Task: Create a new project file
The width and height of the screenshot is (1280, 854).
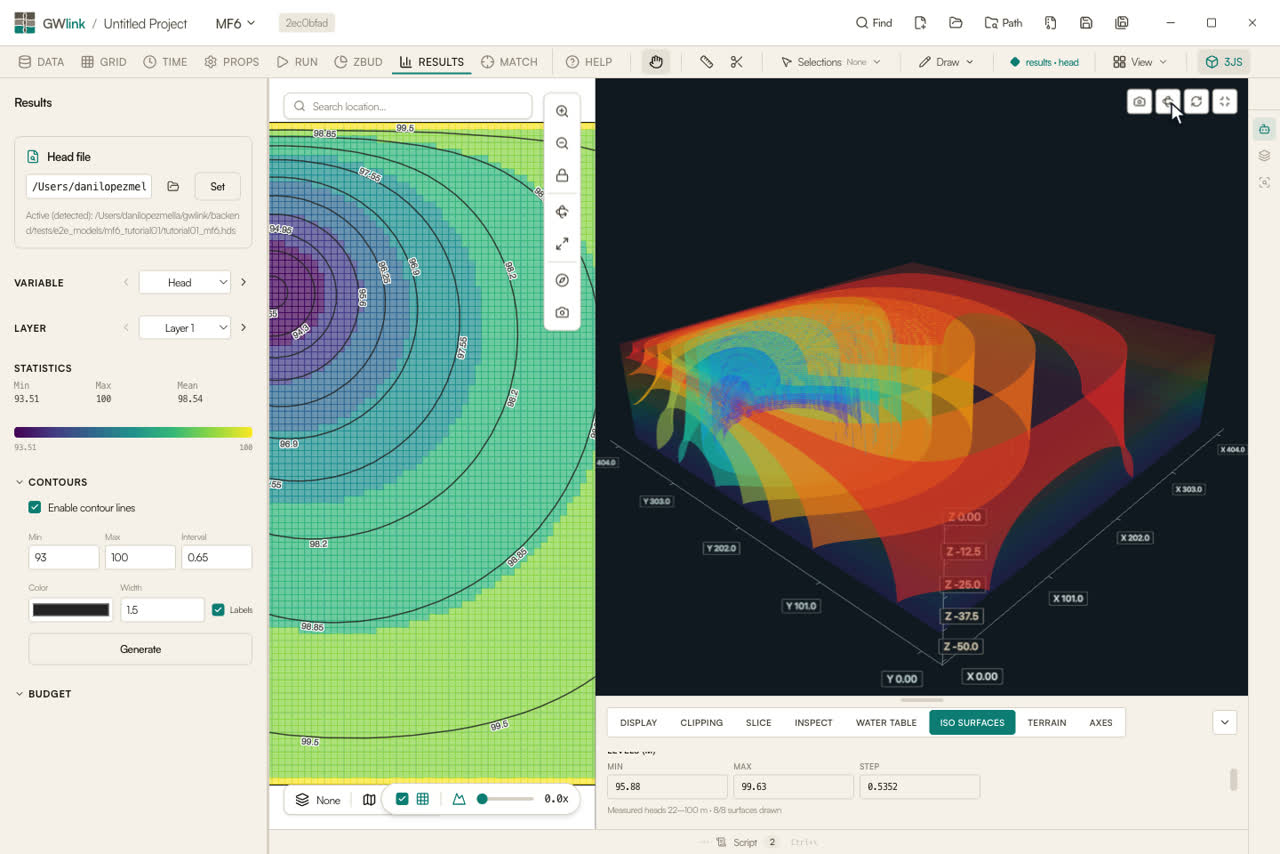Action: (x=920, y=23)
